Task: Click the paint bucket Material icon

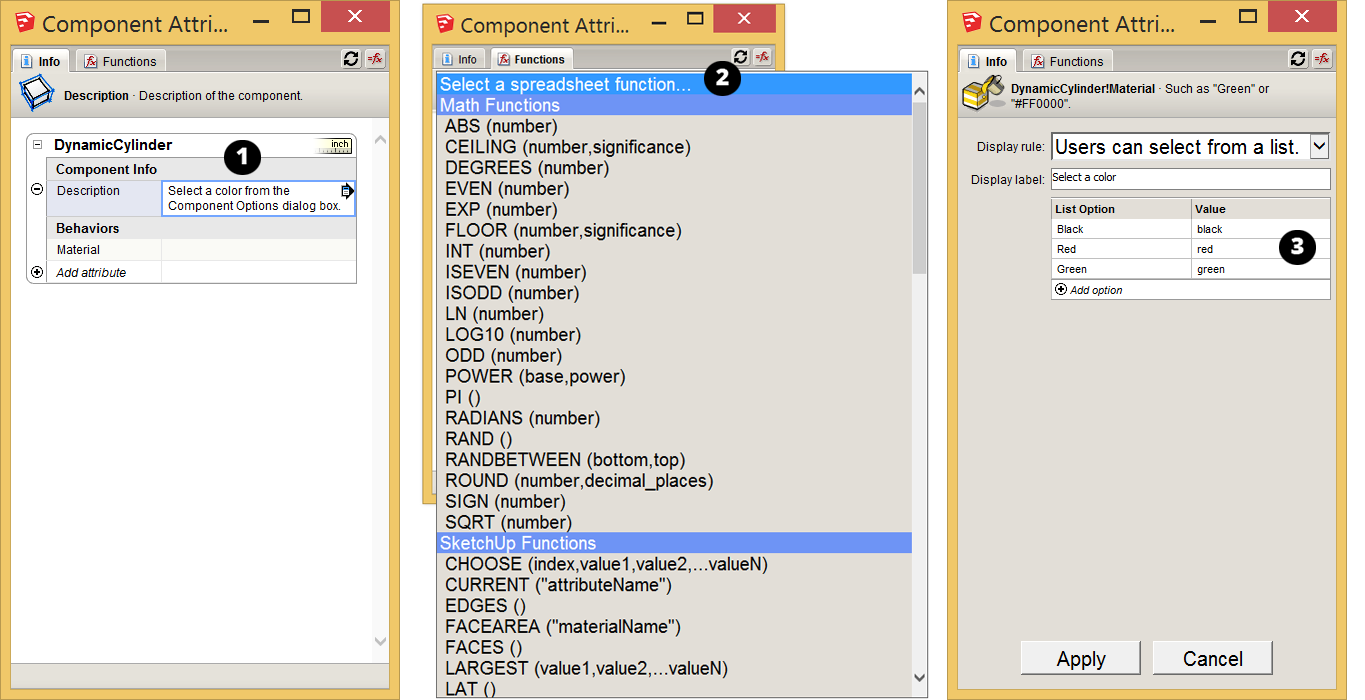Action: point(981,95)
